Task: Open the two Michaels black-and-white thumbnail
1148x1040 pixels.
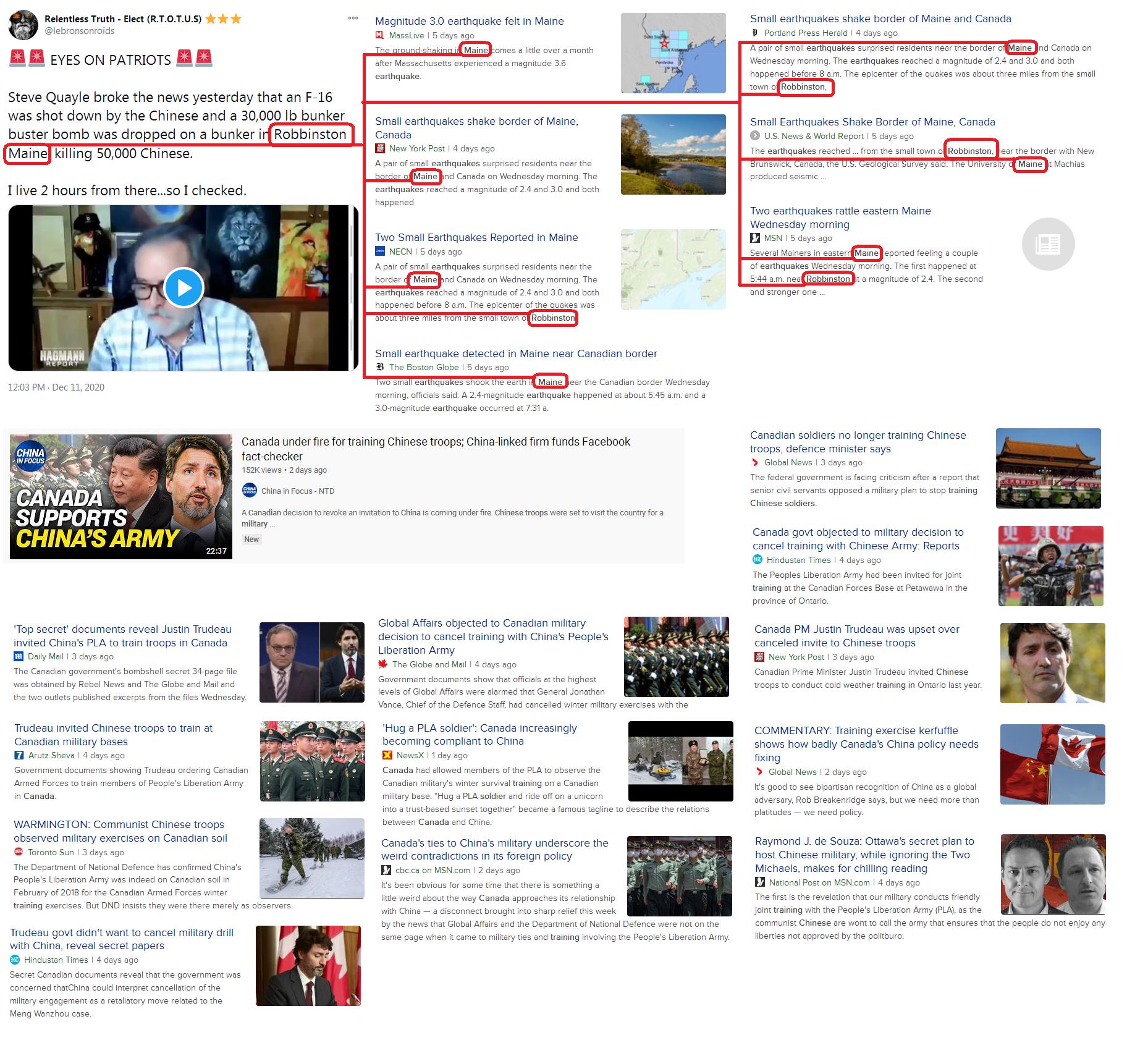Action: pyautogui.click(x=1053, y=874)
